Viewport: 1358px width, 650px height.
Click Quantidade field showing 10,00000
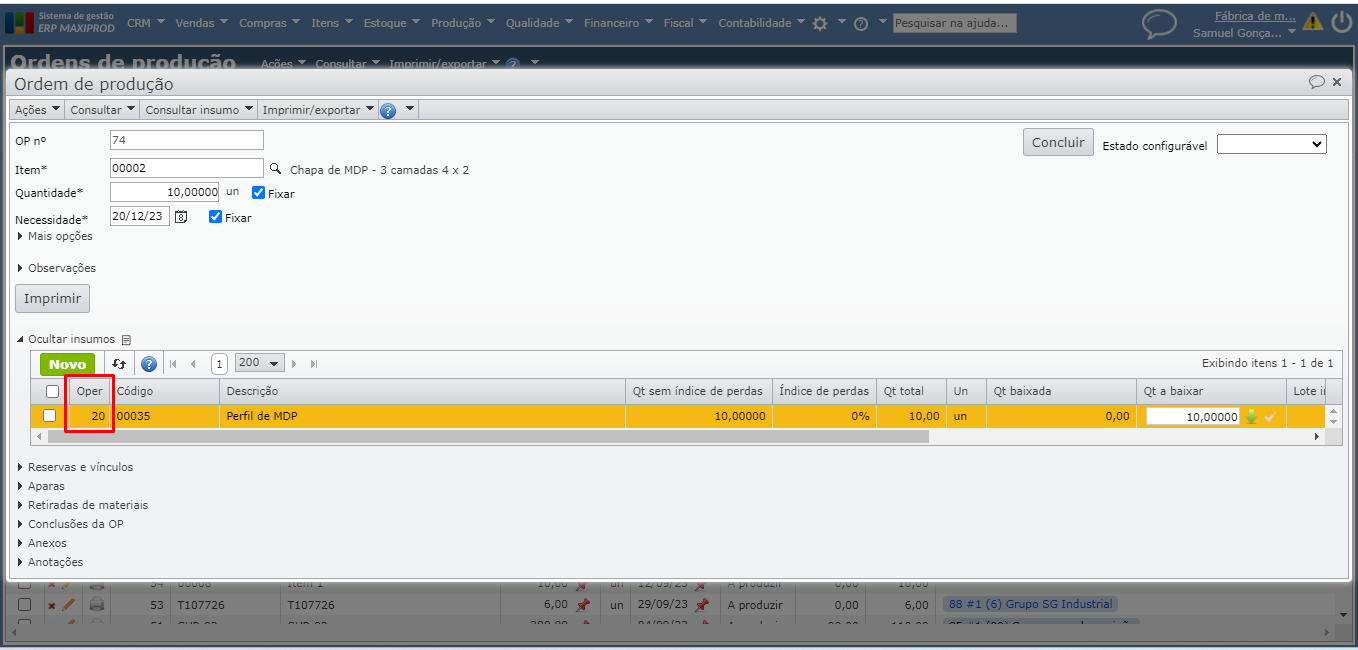pos(165,192)
